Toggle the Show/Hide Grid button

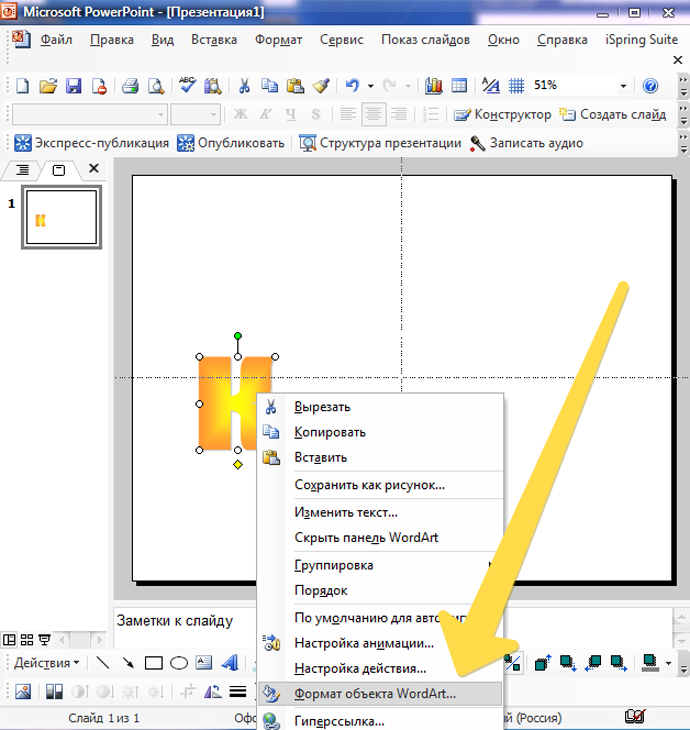pyautogui.click(x=516, y=86)
